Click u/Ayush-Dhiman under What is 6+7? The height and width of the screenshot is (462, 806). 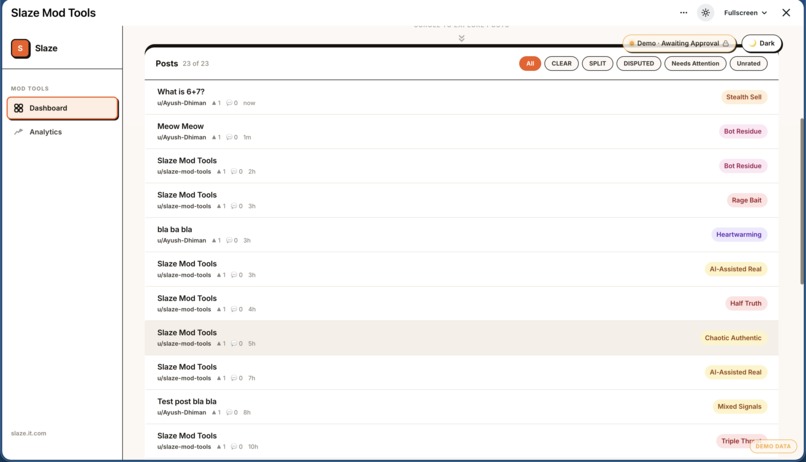(181, 103)
